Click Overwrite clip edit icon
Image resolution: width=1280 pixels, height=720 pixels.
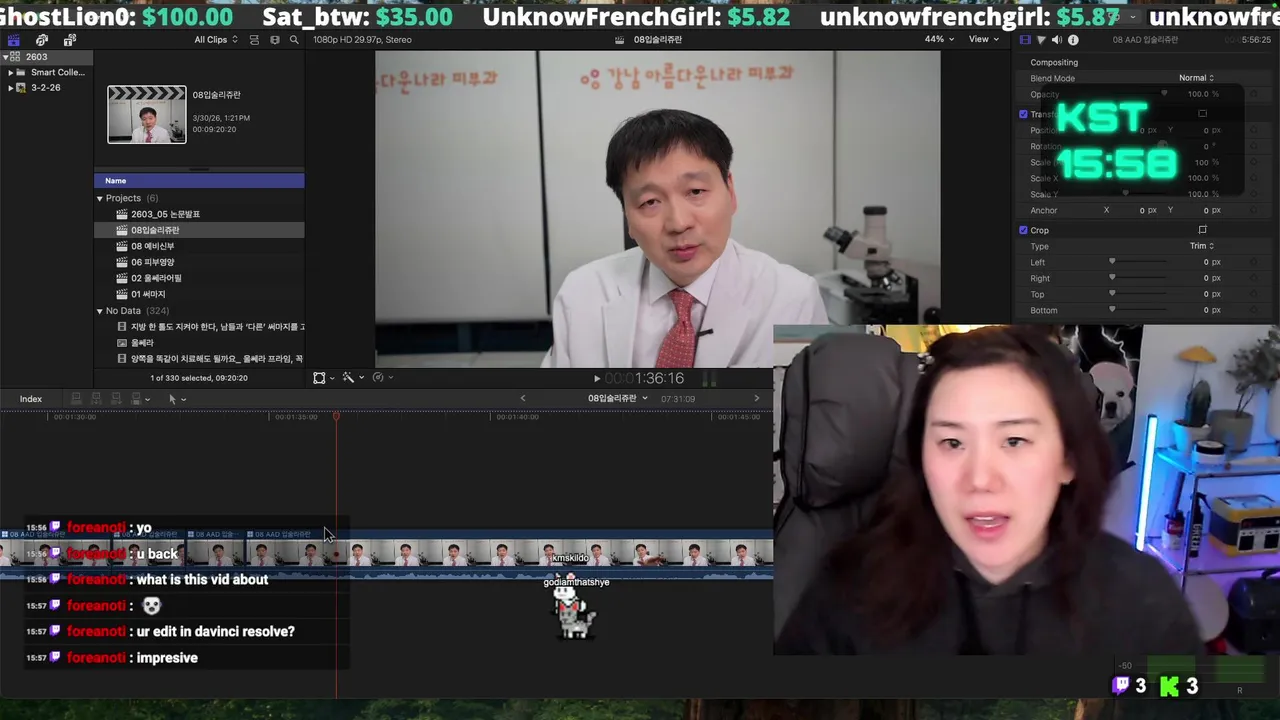136,399
